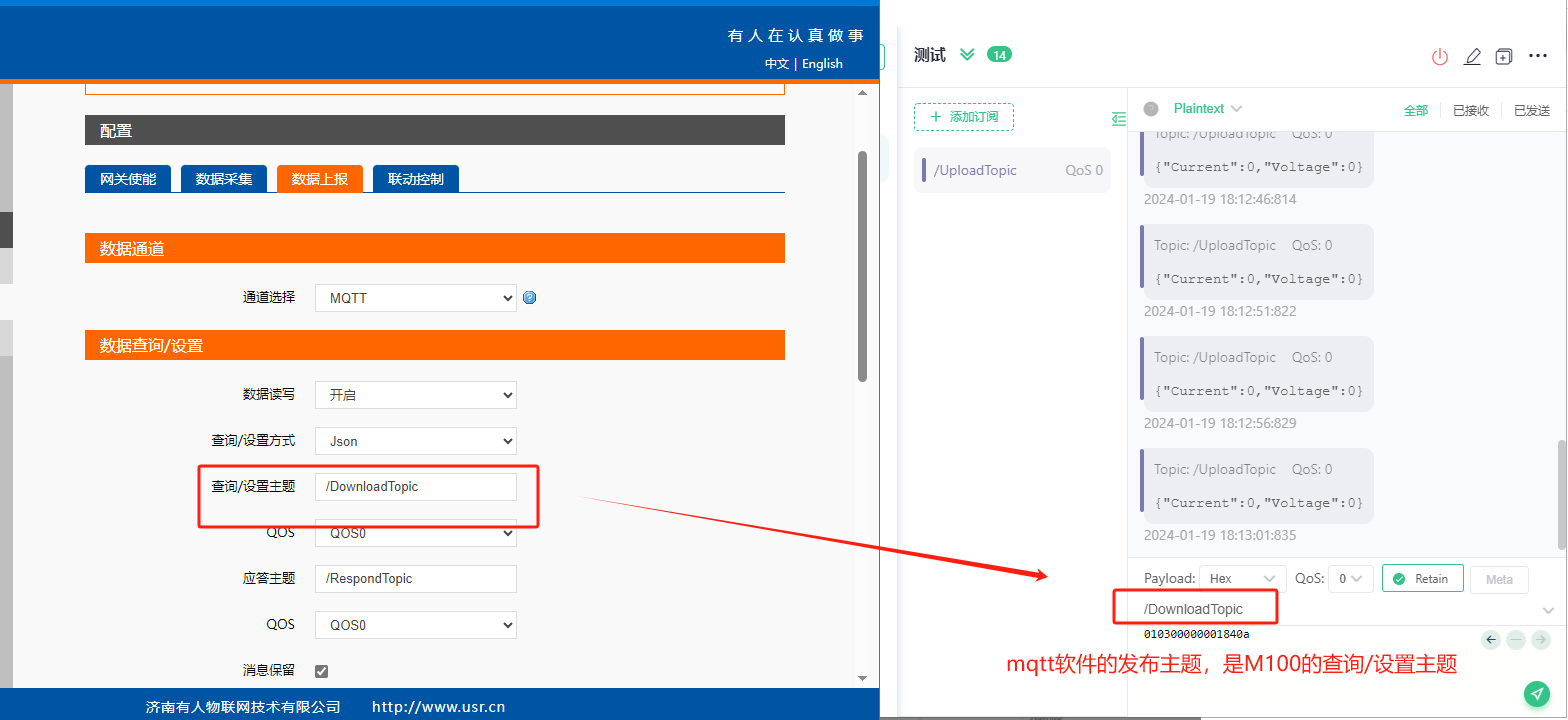Open the 通道选择 MQTT dropdown
Screen dimensions: 1568x720
pos(416,298)
